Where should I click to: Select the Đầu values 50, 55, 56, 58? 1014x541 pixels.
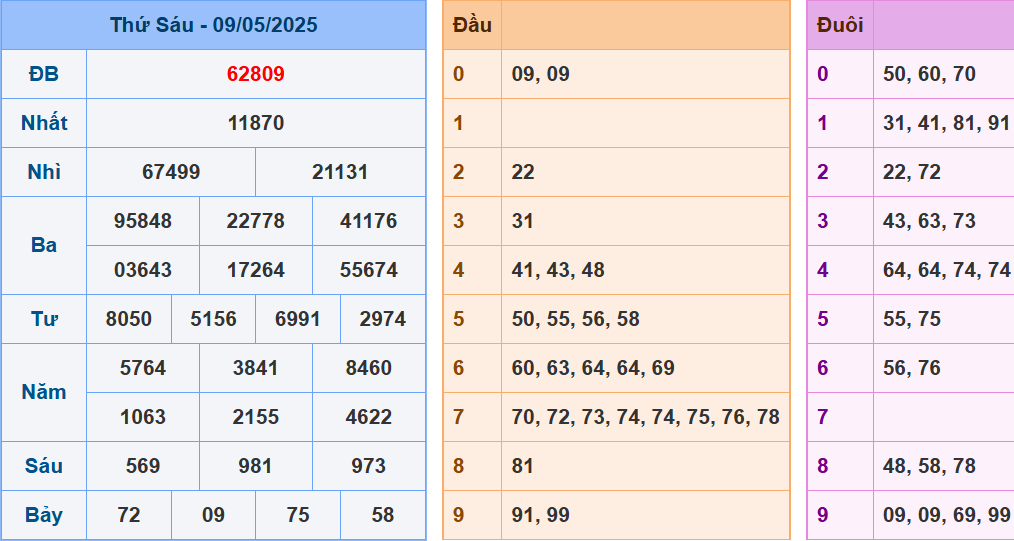576,319
